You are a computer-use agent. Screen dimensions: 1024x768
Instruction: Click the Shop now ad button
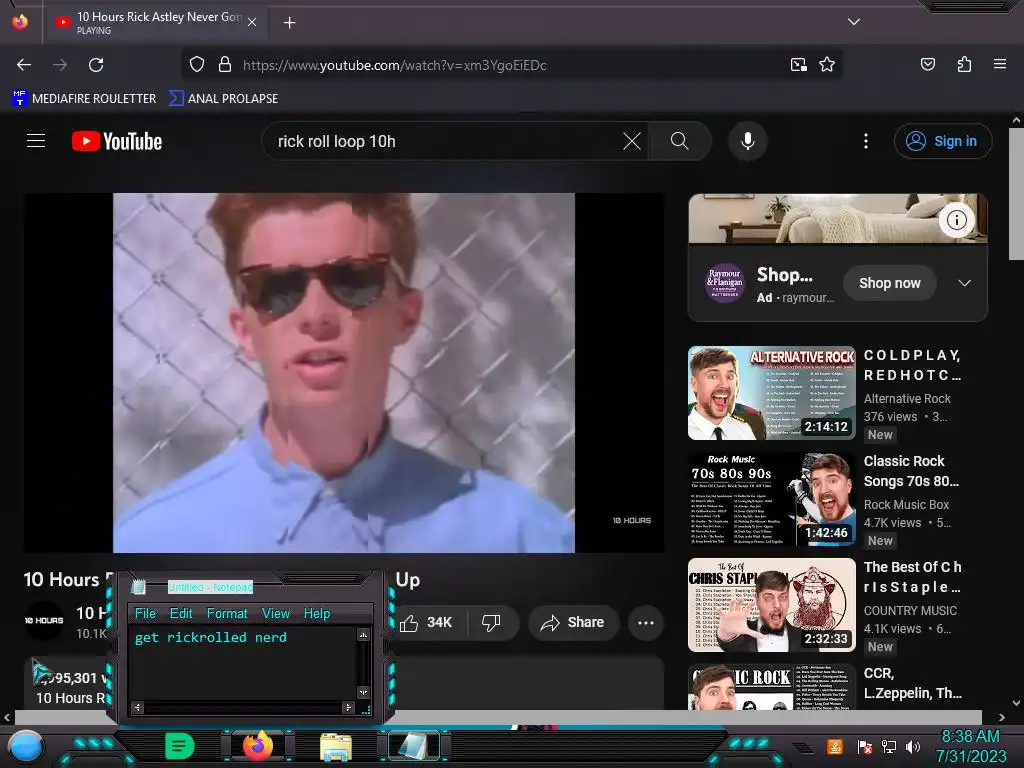pos(889,283)
